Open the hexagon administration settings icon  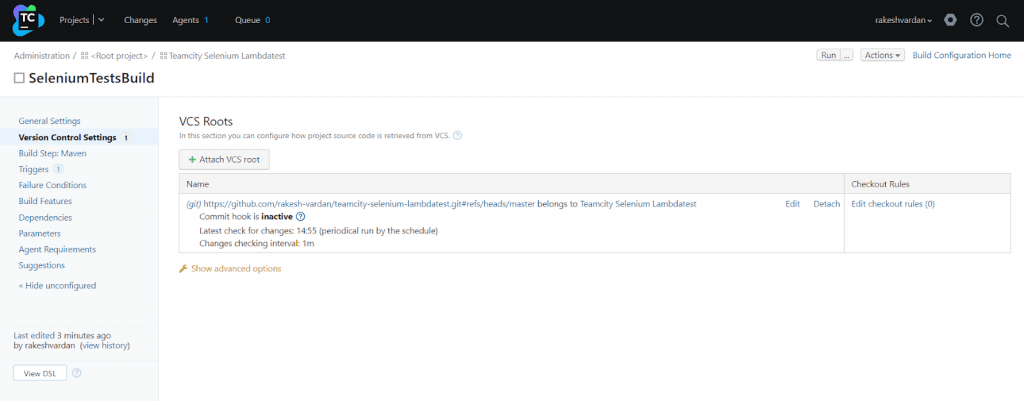pos(950,20)
